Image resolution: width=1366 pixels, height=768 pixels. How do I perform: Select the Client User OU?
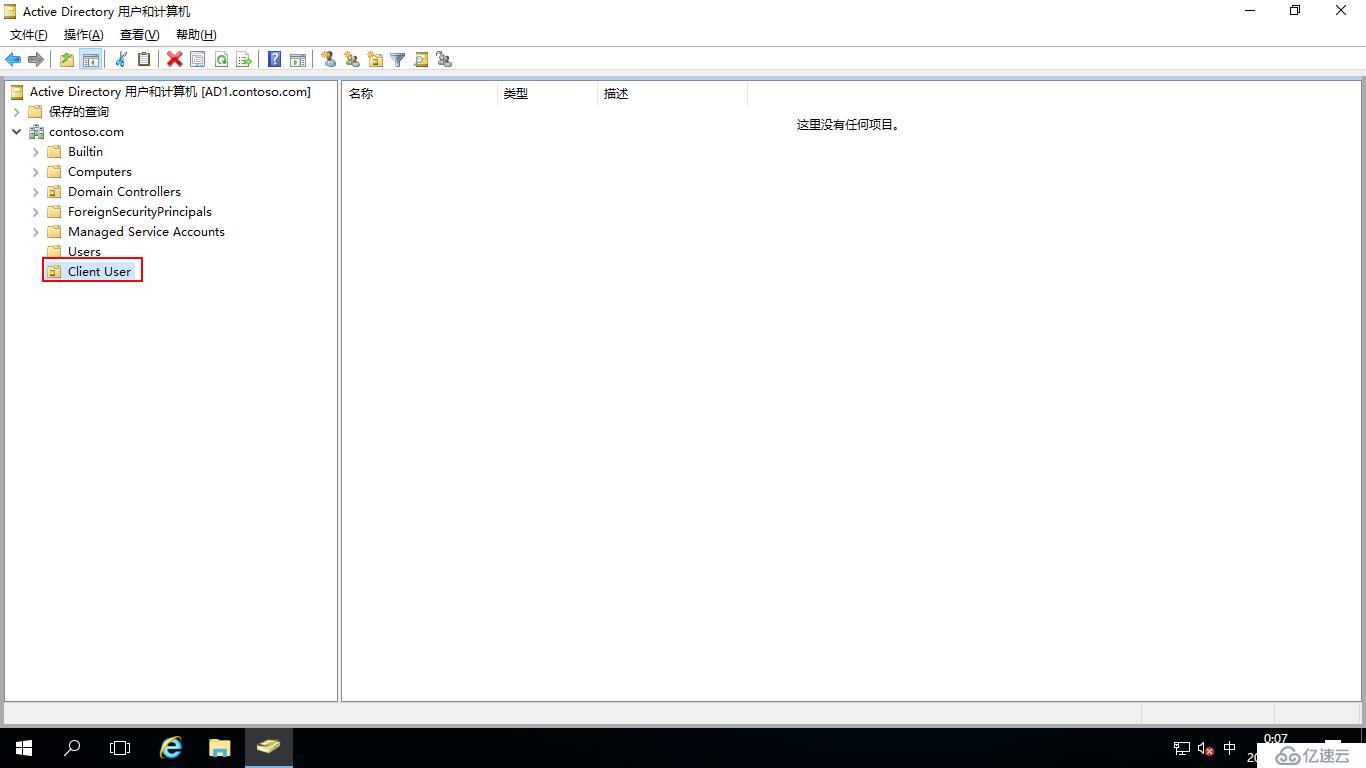pyautogui.click(x=99, y=272)
